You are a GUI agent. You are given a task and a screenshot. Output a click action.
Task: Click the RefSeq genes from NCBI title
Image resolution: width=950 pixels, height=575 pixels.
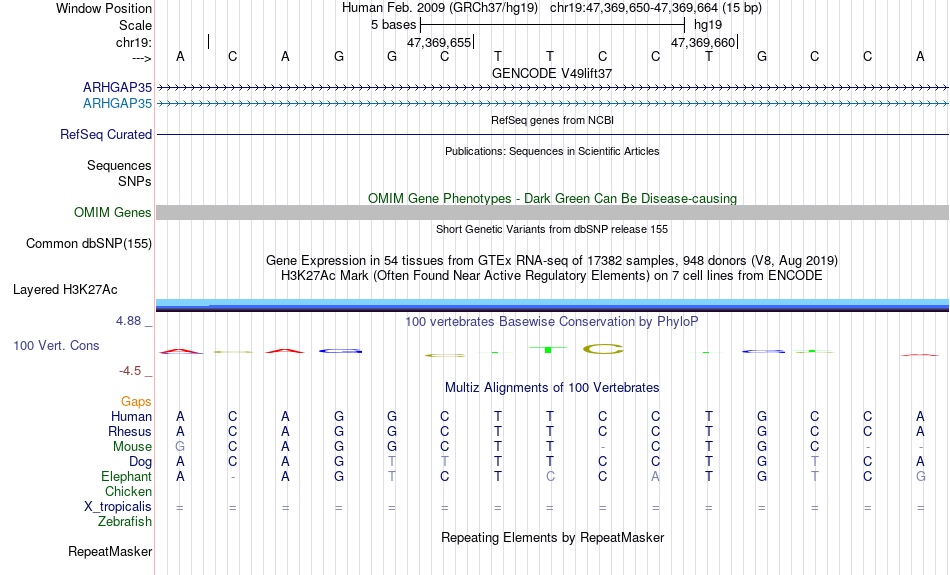click(x=553, y=120)
